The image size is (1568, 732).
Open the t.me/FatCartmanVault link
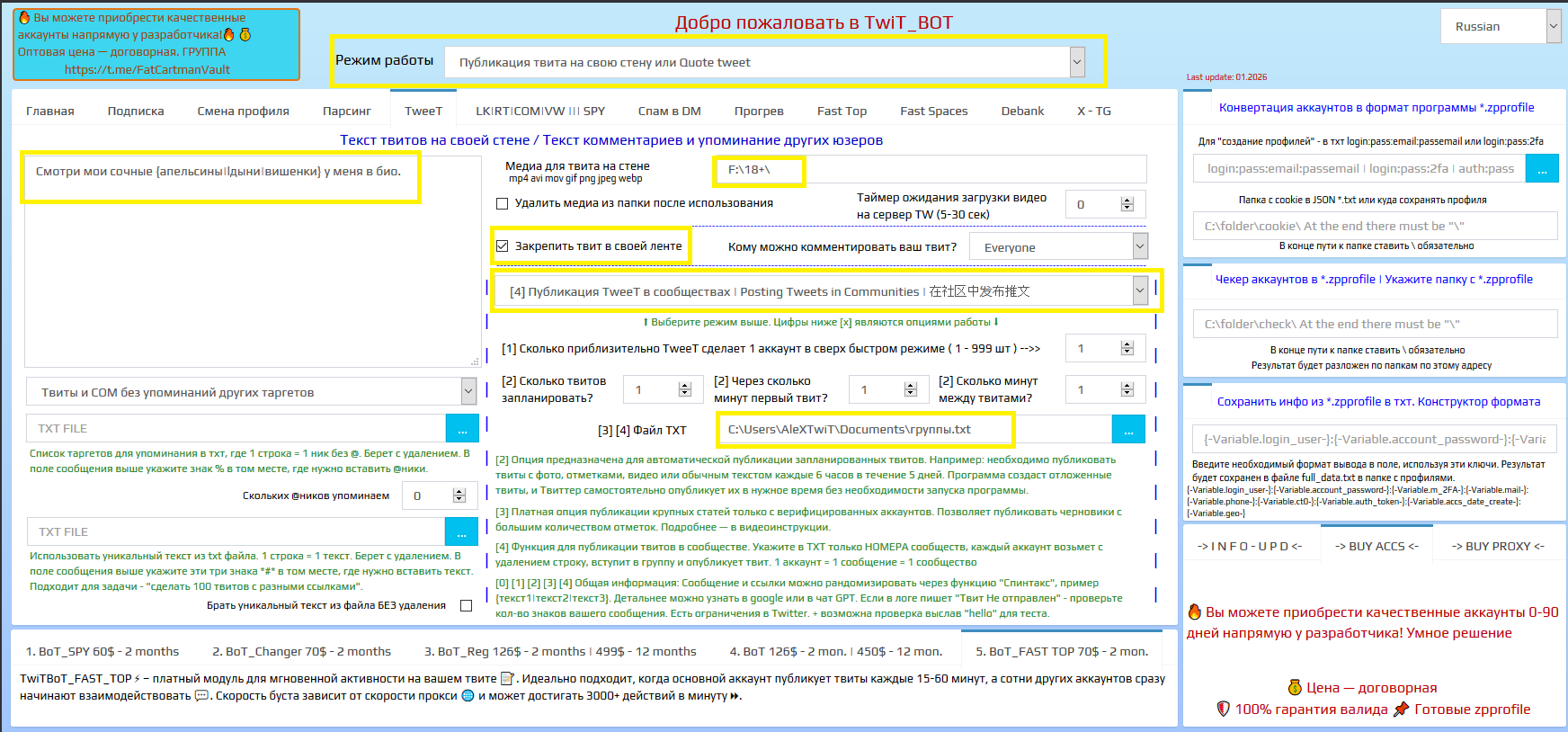[x=147, y=69]
